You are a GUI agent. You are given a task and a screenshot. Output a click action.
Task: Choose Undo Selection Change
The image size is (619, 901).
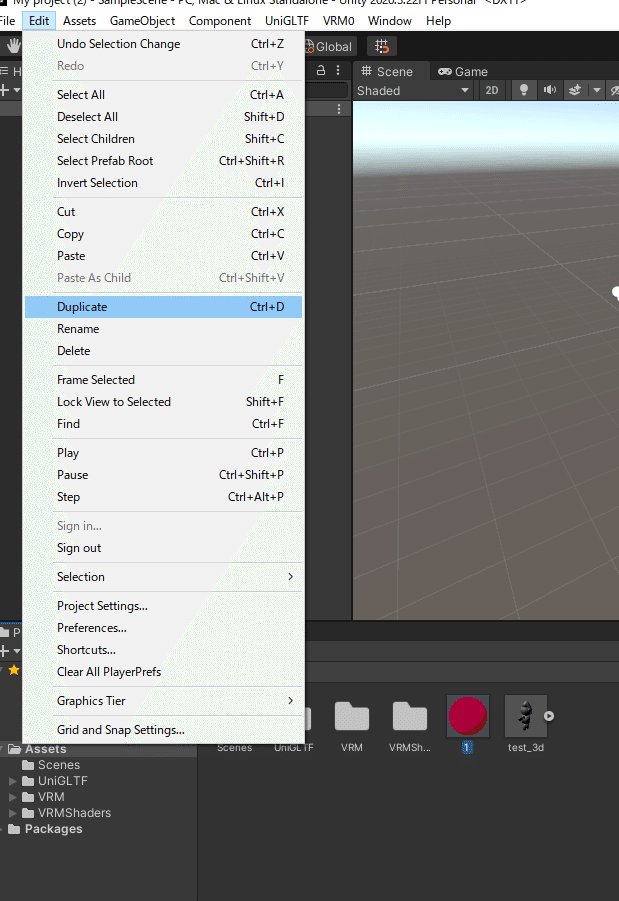point(163,44)
